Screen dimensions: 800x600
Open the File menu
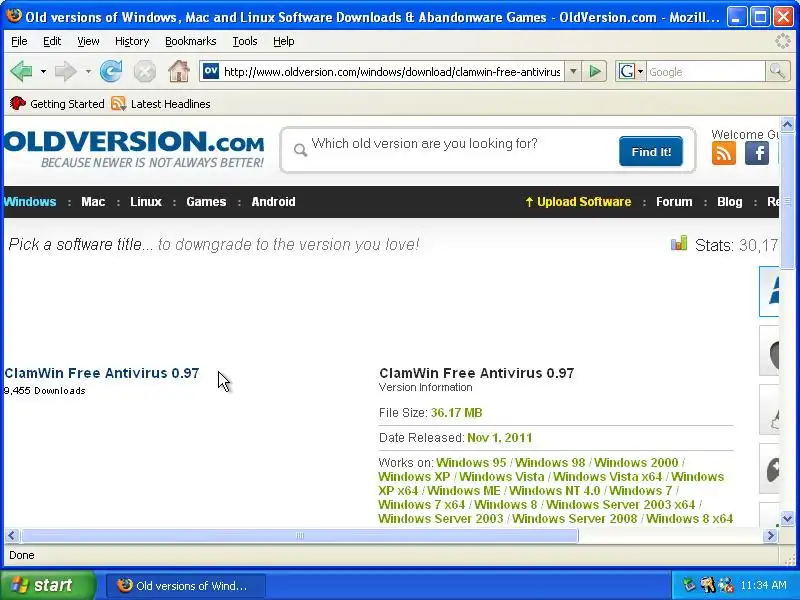[x=19, y=41]
